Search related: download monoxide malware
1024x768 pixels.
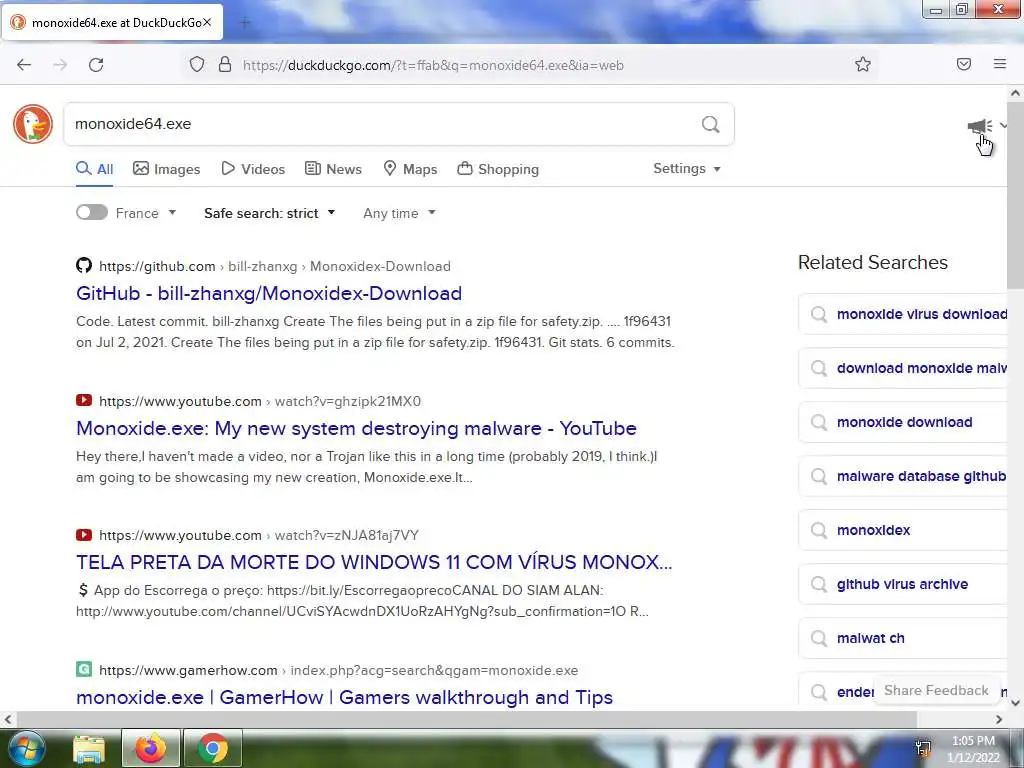[904, 368]
